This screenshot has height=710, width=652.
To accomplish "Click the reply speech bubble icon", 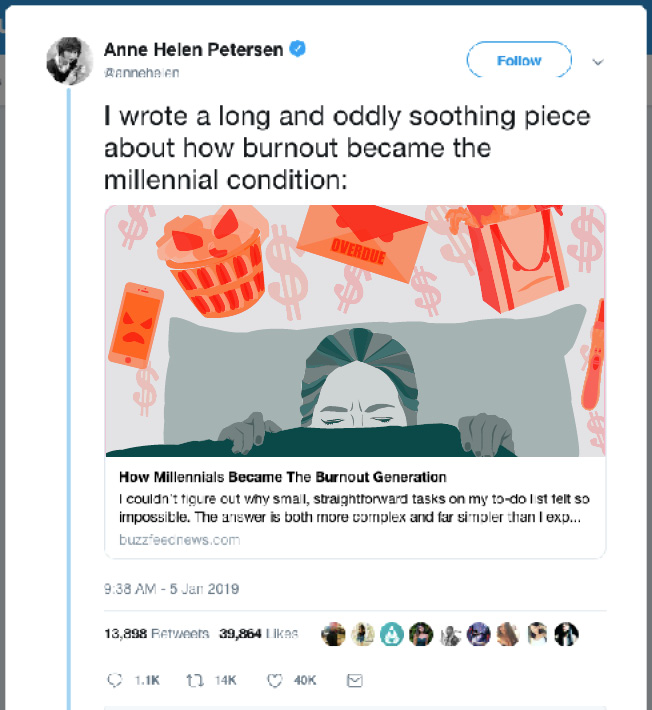I will (x=114, y=680).
